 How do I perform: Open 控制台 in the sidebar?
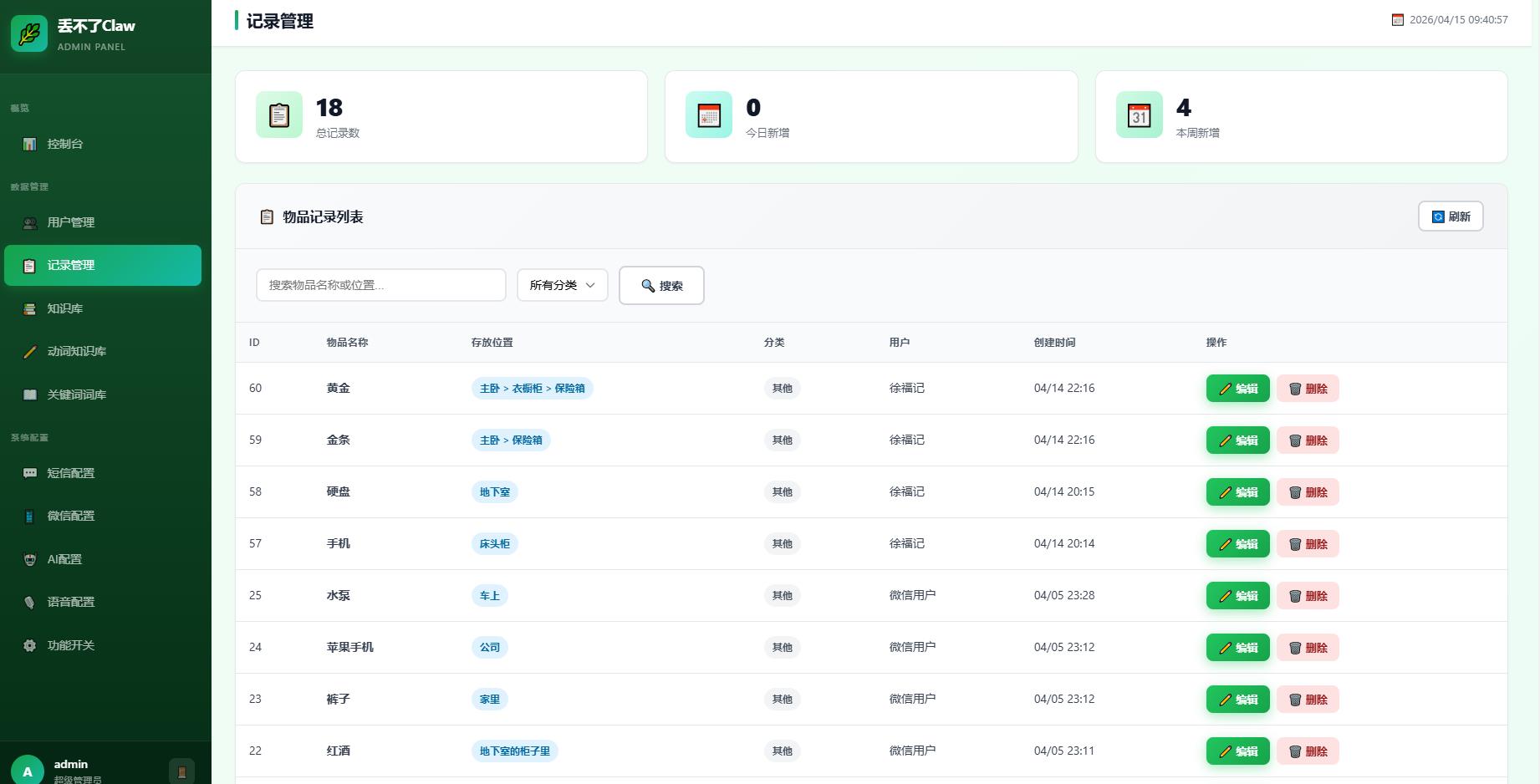pyautogui.click(x=65, y=144)
